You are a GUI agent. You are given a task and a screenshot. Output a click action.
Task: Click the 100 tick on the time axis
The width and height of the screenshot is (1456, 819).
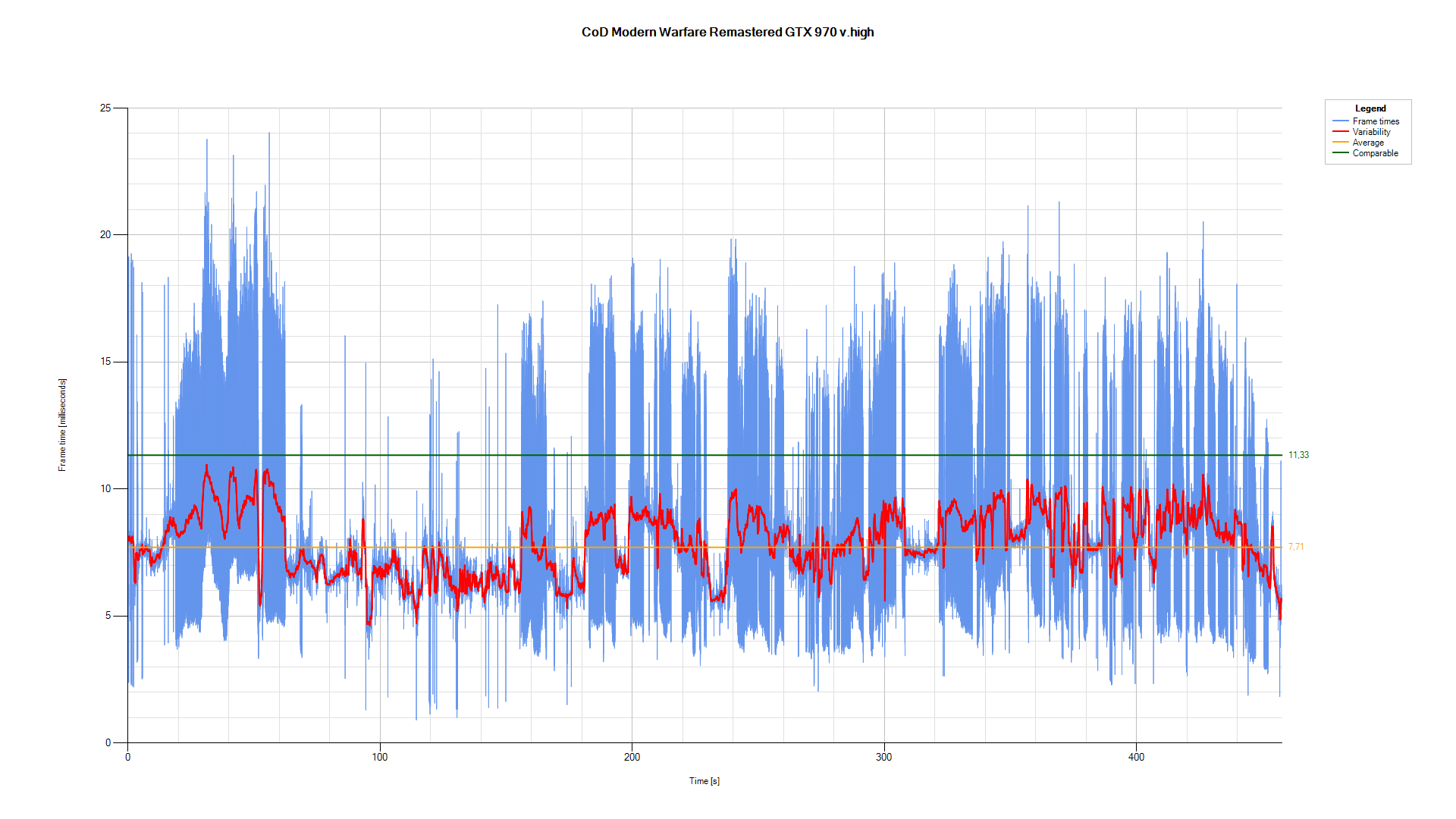tap(380, 757)
